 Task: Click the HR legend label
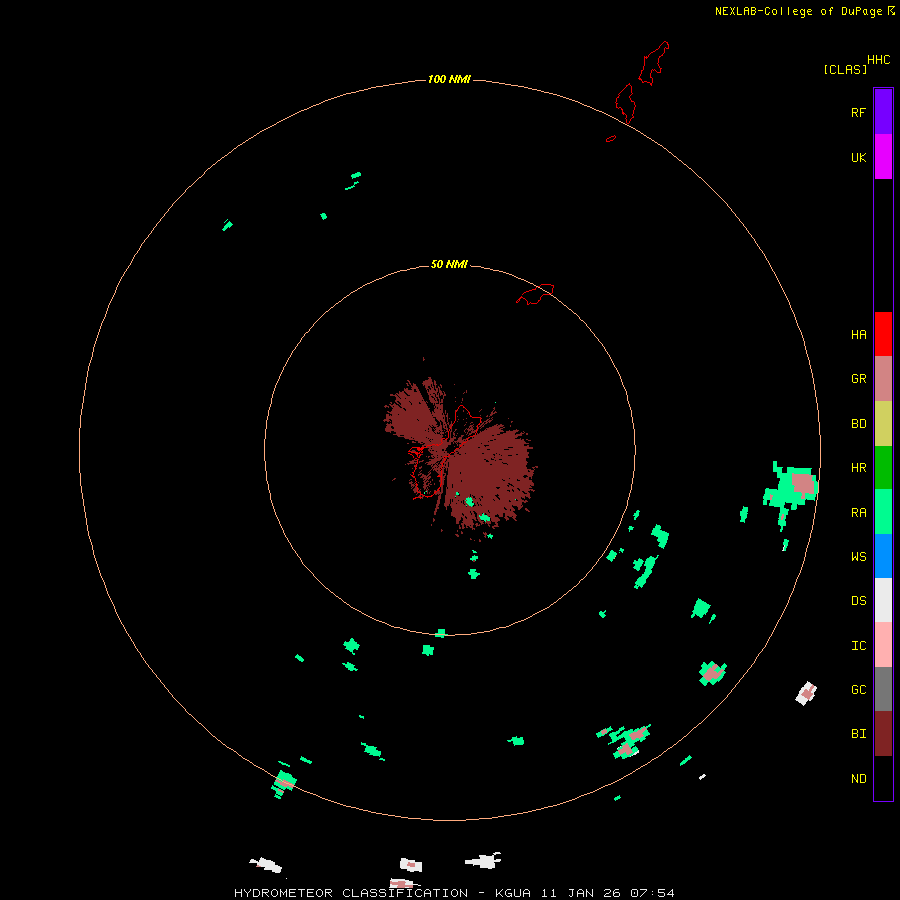point(858,468)
